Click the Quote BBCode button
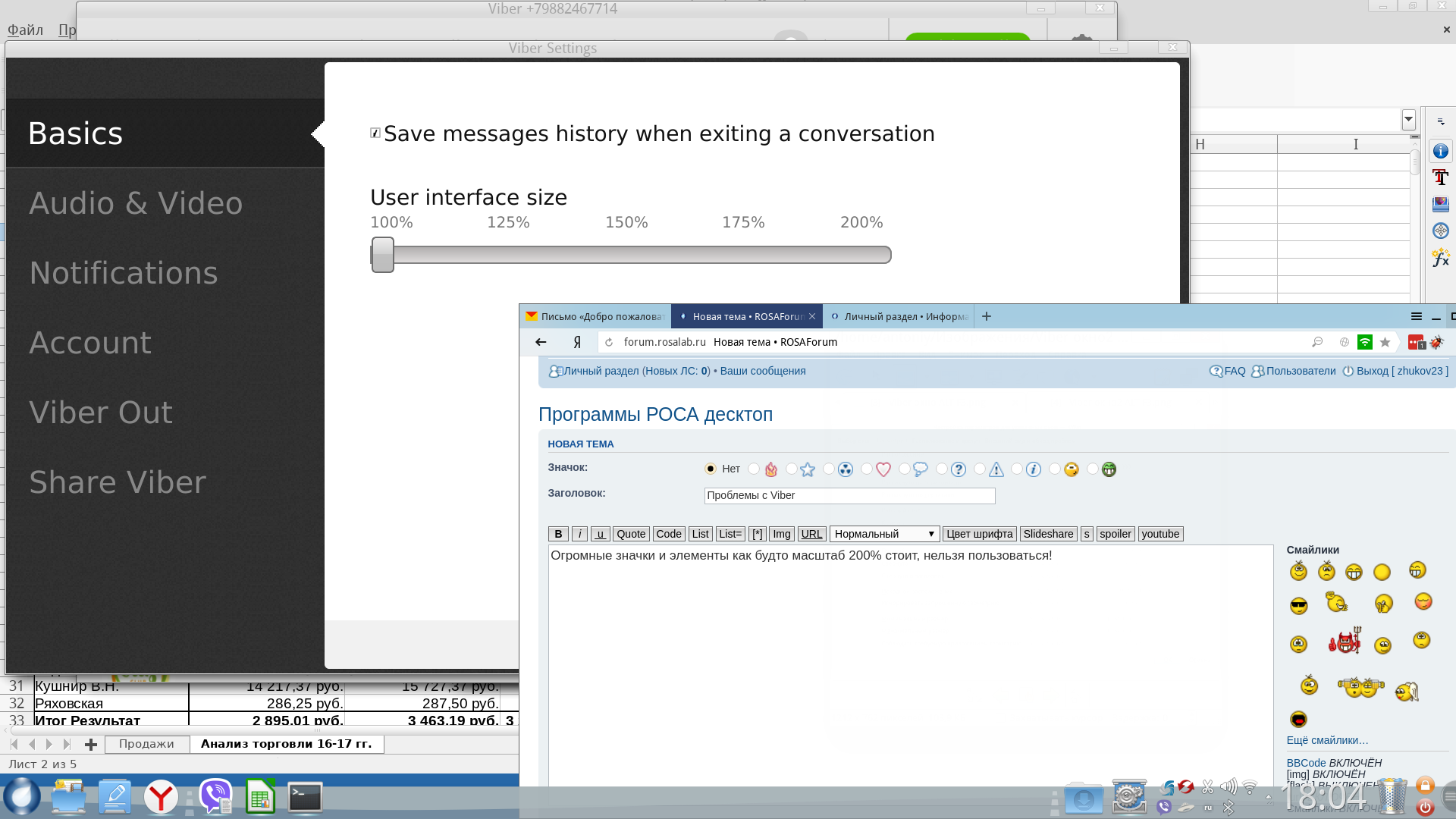 (x=630, y=534)
